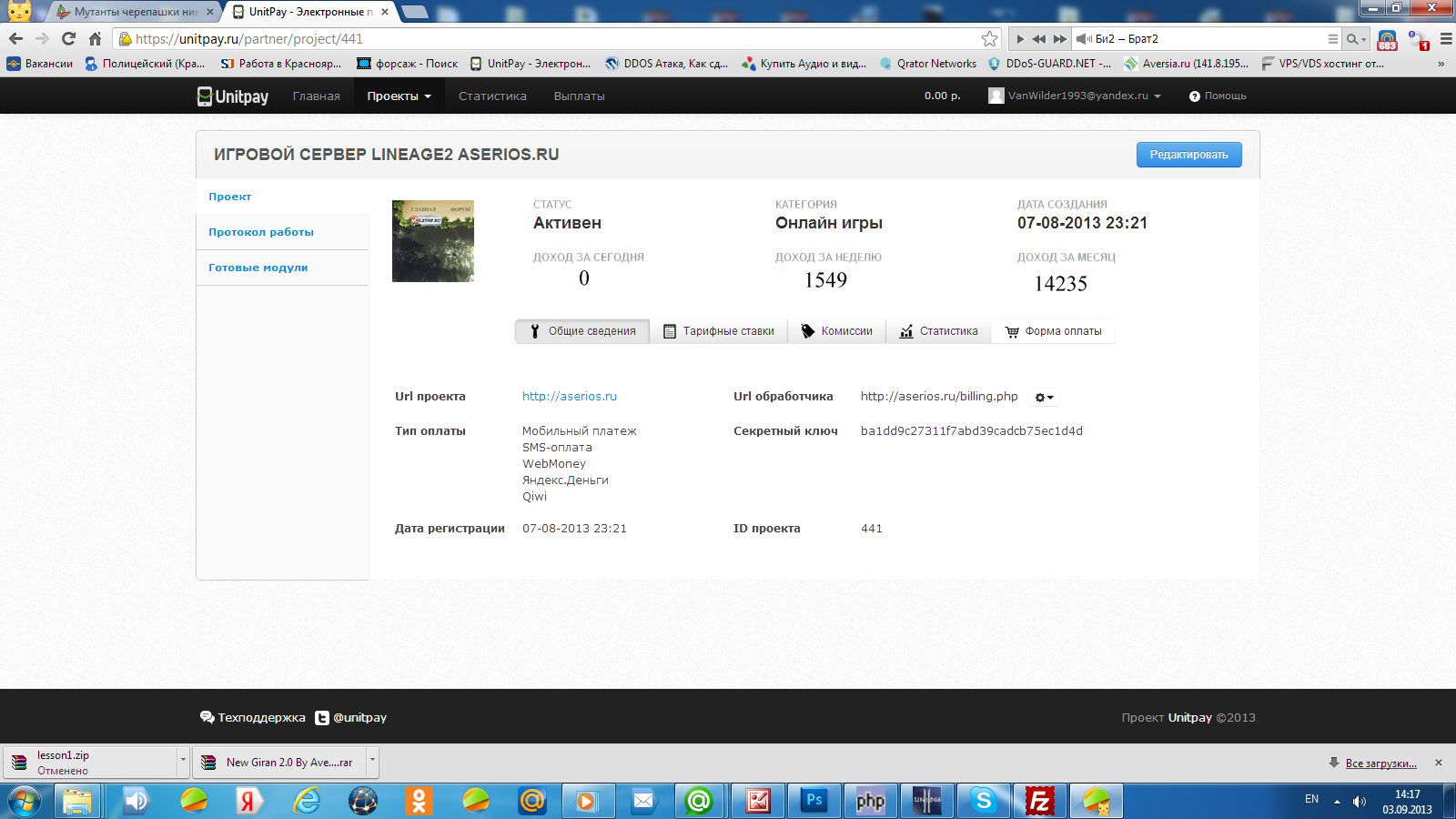Reload the page with the refresh icon
Image resolution: width=1456 pixels, height=819 pixels.
click(x=68, y=38)
